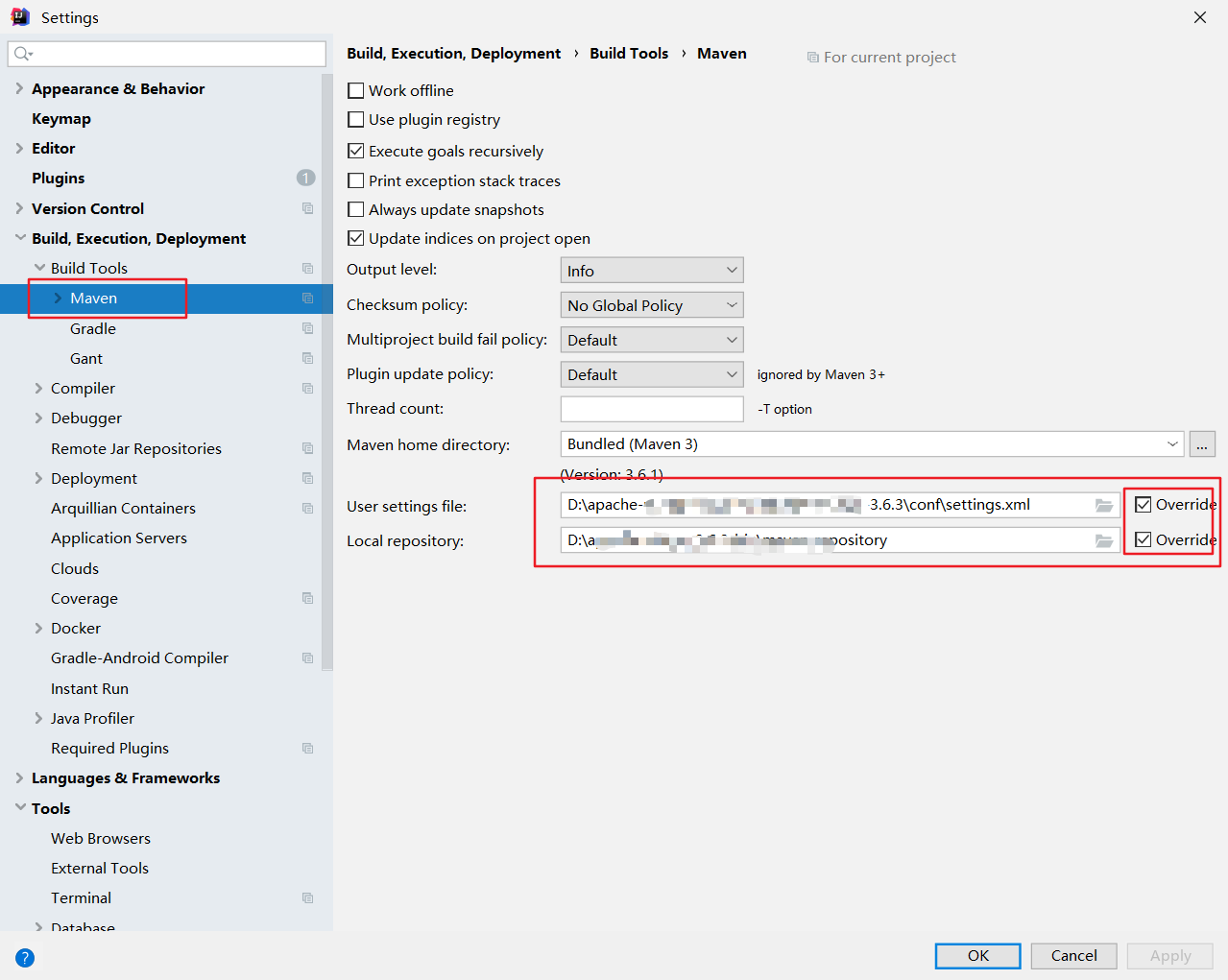This screenshot has height=980, width=1228.
Task: Click the Plugins update count badge
Action: [x=305, y=178]
